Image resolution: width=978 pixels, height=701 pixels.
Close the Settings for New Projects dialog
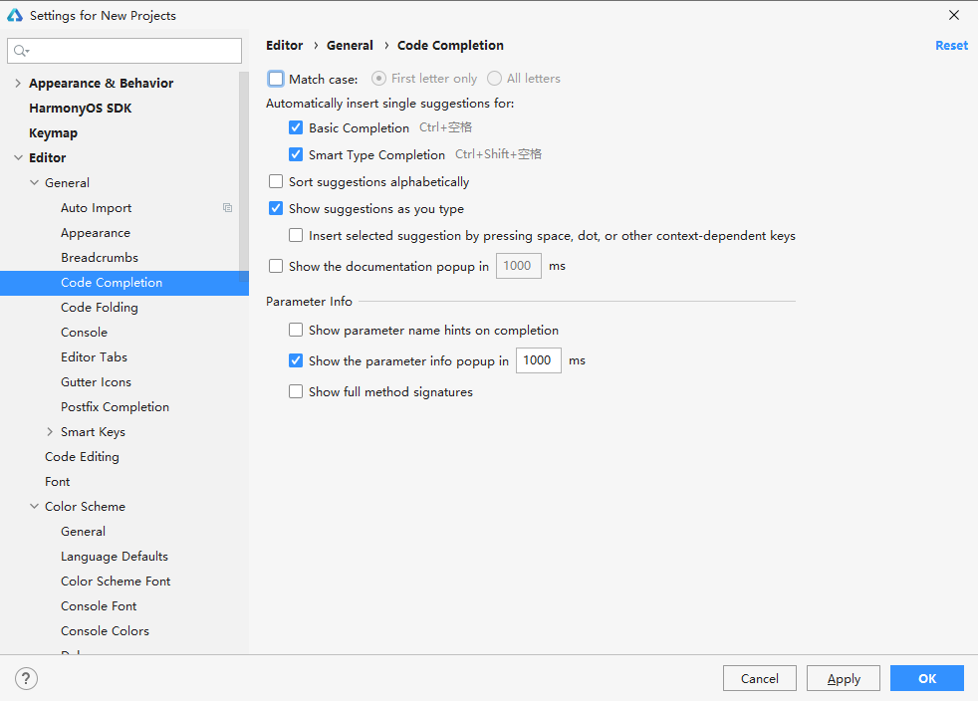coord(954,15)
